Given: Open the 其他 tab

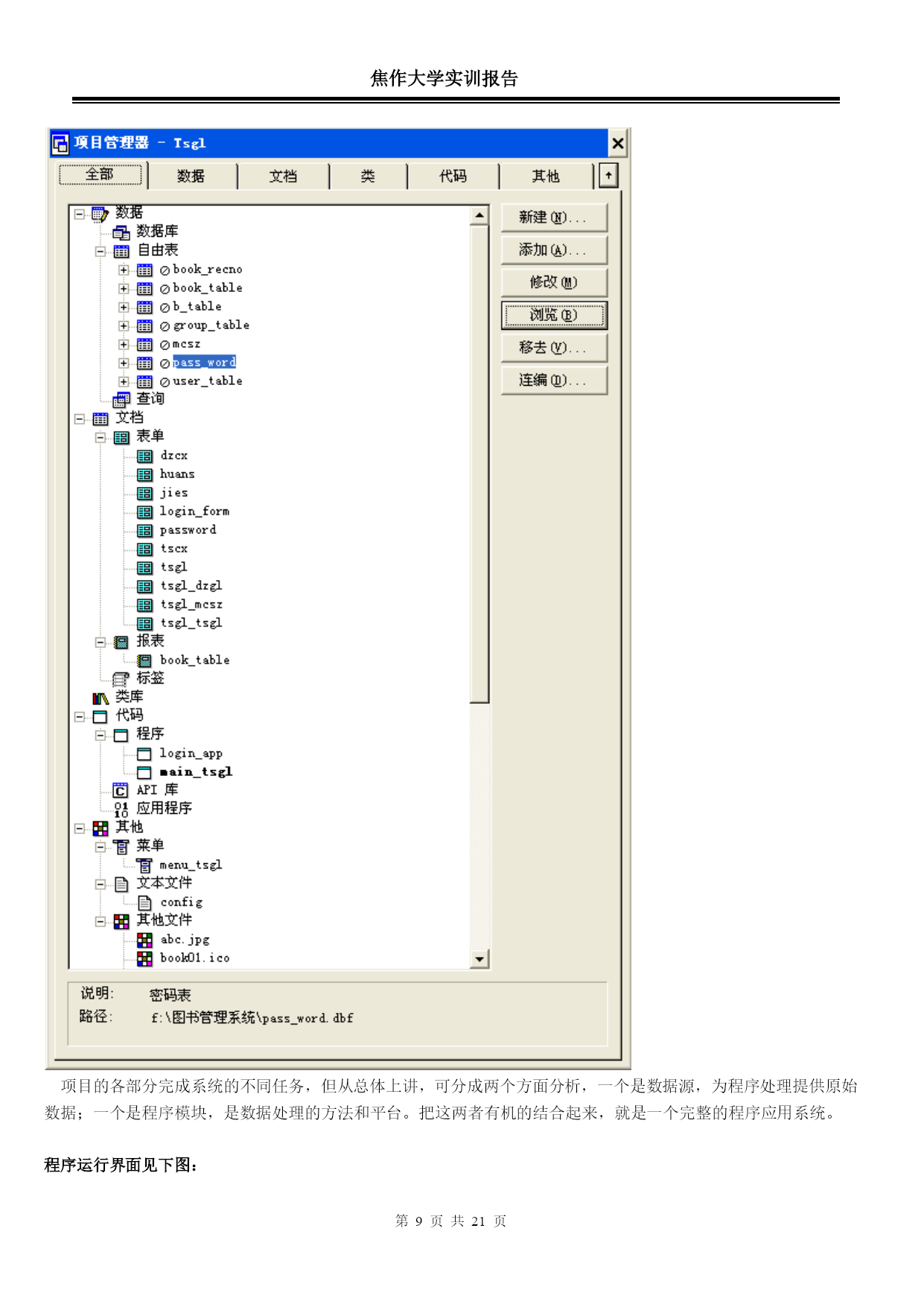Looking at the screenshot, I should click(x=546, y=177).
